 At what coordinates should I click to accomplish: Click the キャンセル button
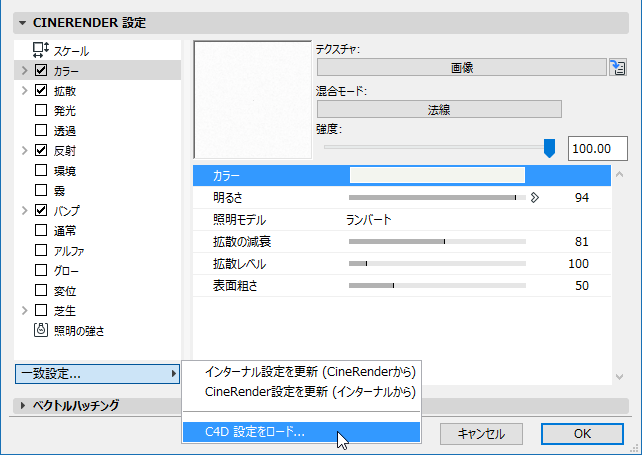pyautogui.click(x=481, y=434)
